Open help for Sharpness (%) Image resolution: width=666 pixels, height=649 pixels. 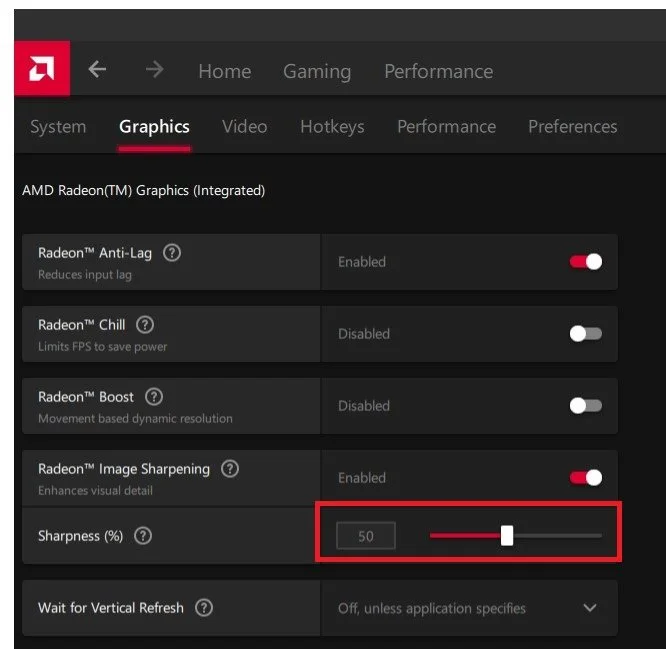(x=143, y=536)
